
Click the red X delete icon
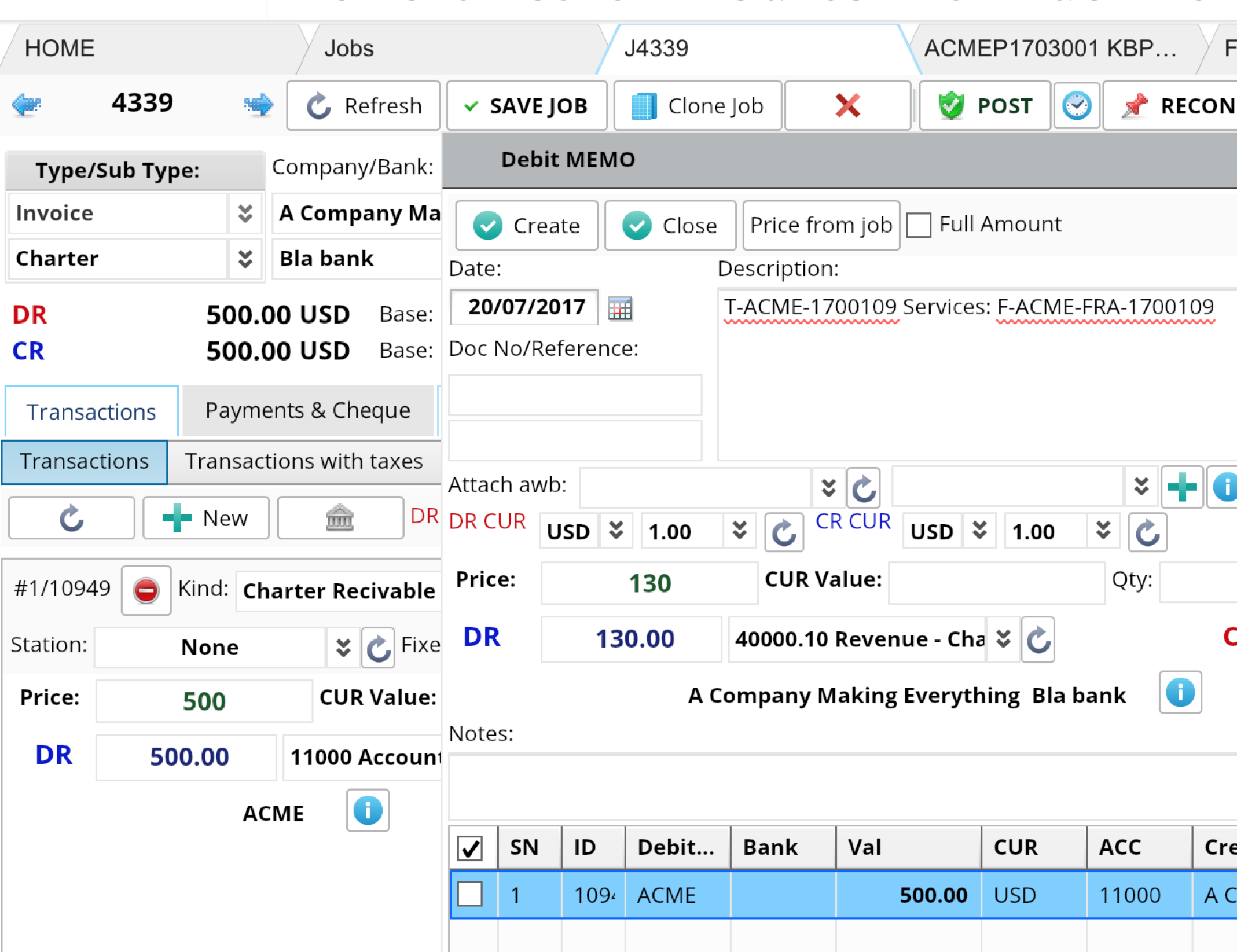pyautogui.click(x=847, y=106)
